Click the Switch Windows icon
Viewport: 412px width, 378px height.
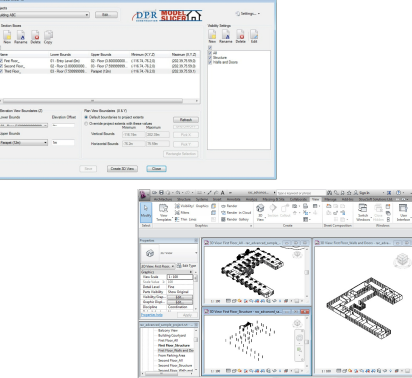(x=363, y=212)
